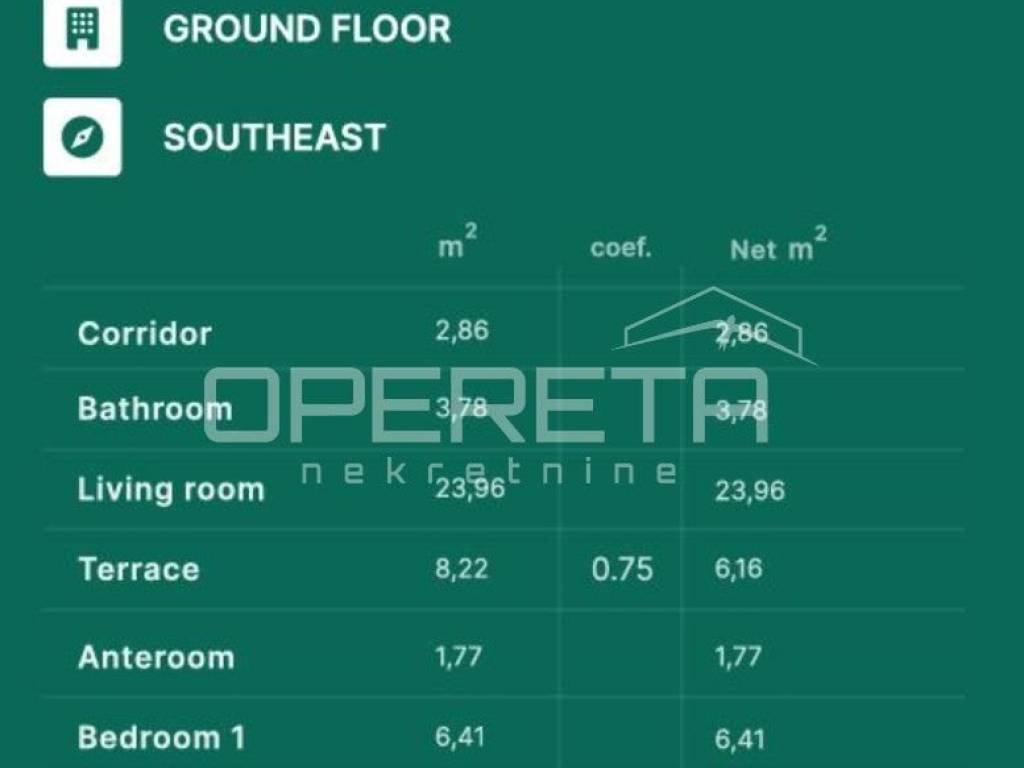This screenshot has height=768, width=1024.
Task: Click the compass icon beside Southeast
Action: click(82, 137)
